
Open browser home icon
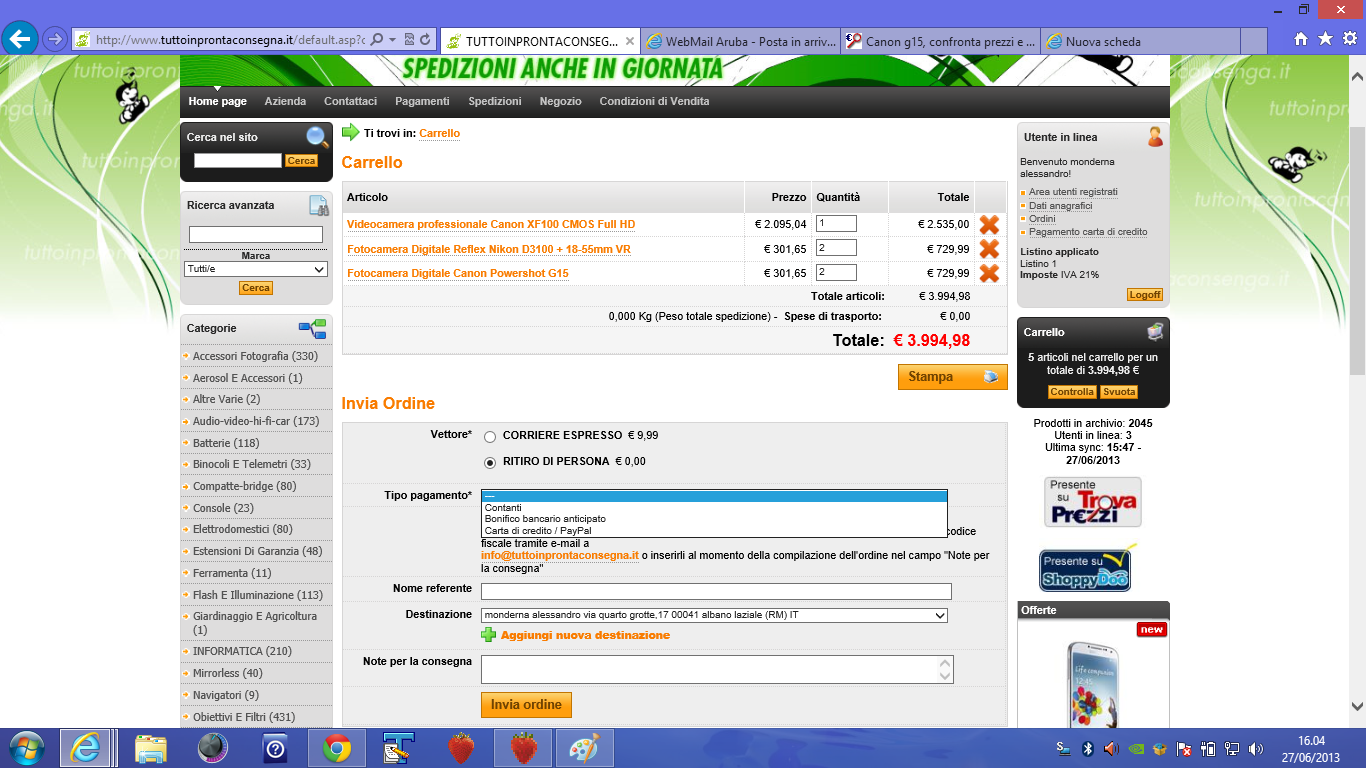tap(1301, 39)
